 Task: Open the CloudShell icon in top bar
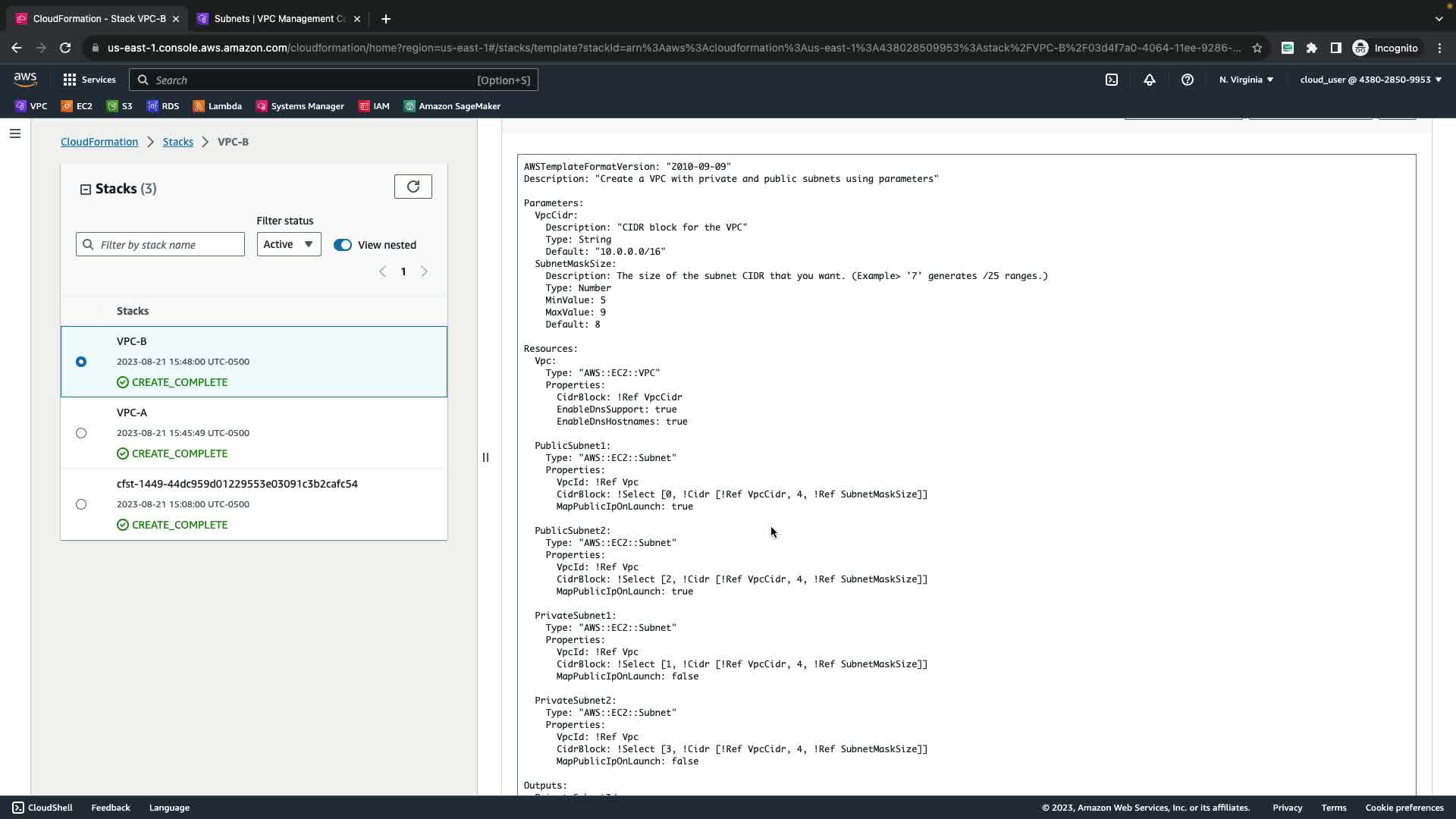(x=1111, y=80)
